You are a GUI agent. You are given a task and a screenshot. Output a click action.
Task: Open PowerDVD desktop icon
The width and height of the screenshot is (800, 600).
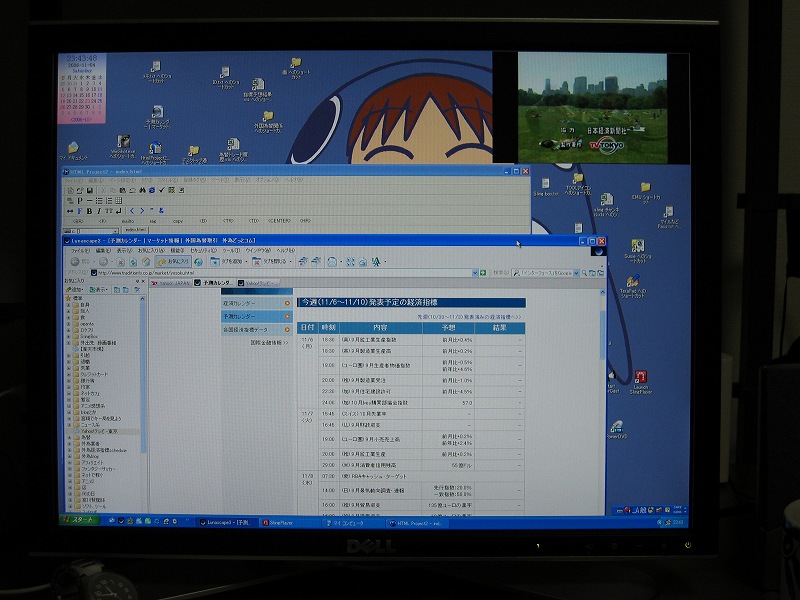click(x=616, y=430)
